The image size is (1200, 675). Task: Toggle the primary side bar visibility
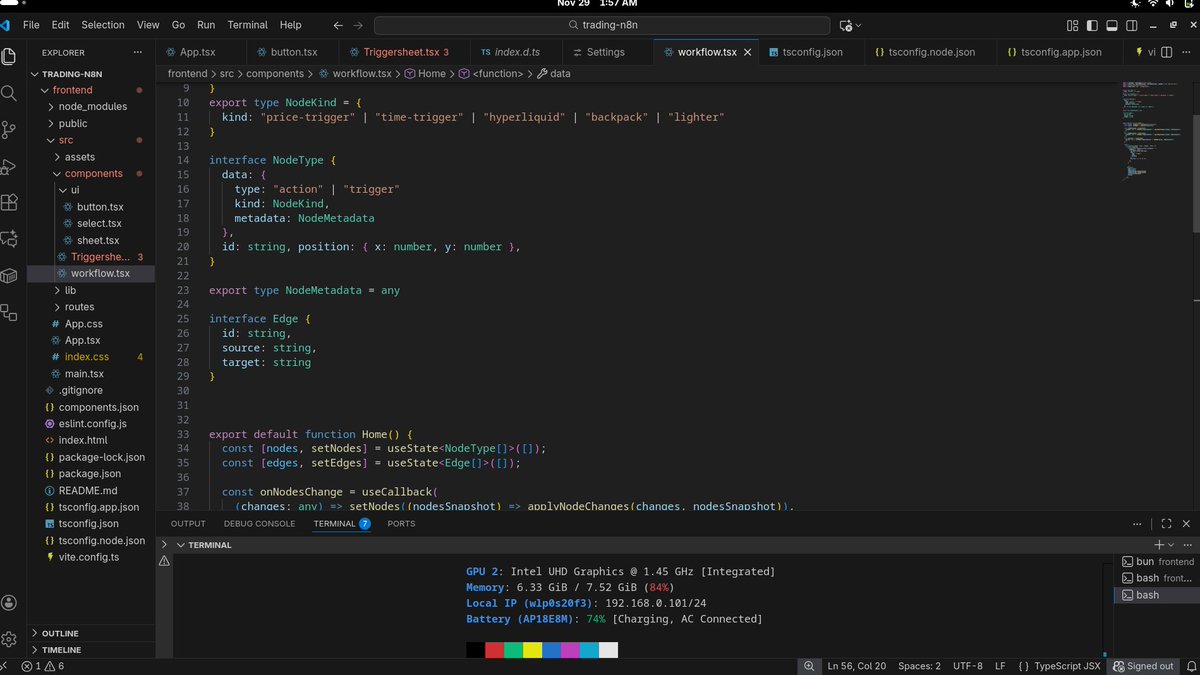pyautogui.click(x=1093, y=25)
